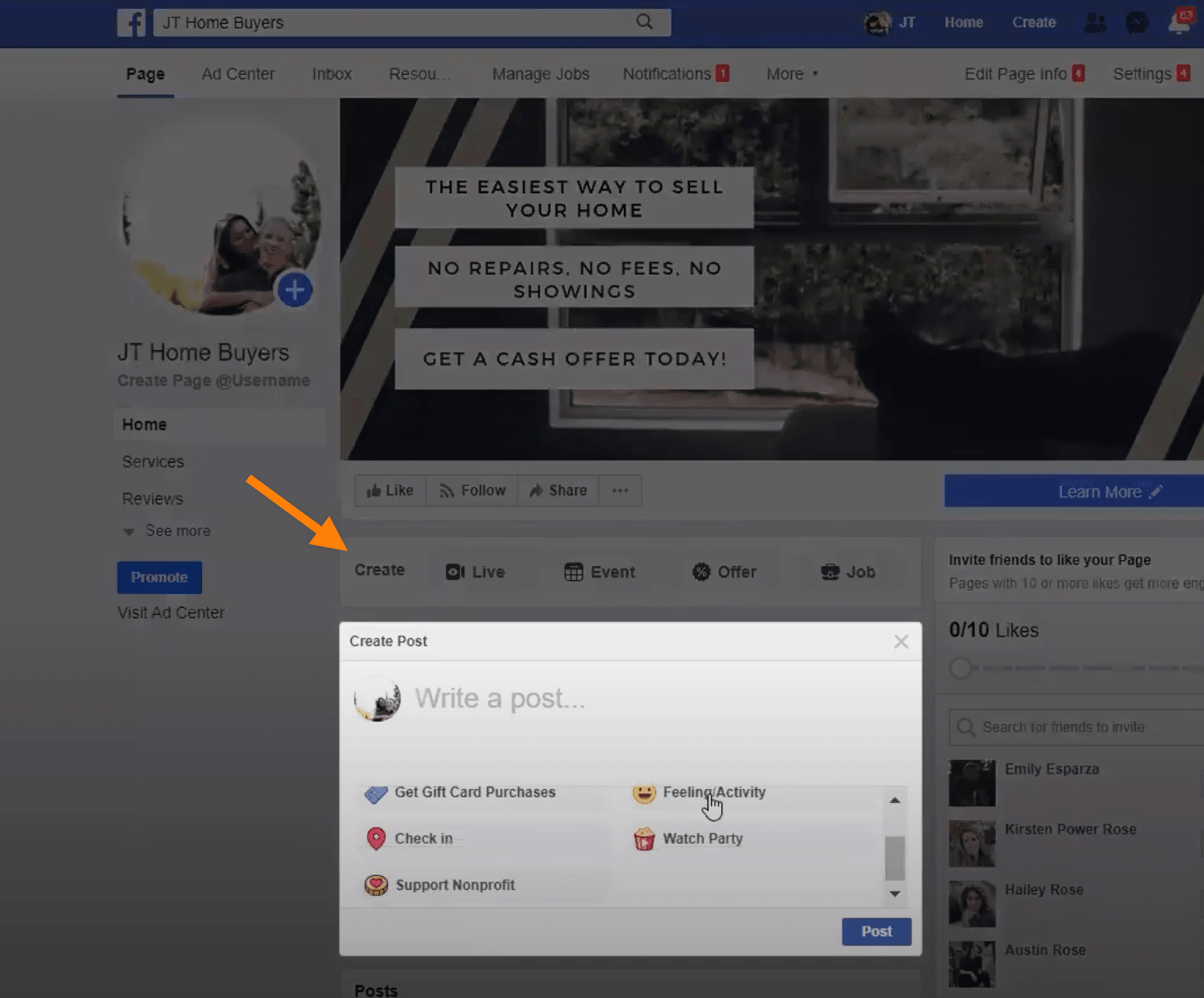Select Reviews in left sidebar
The height and width of the screenshot is (998, 1204).
point(152,499)
